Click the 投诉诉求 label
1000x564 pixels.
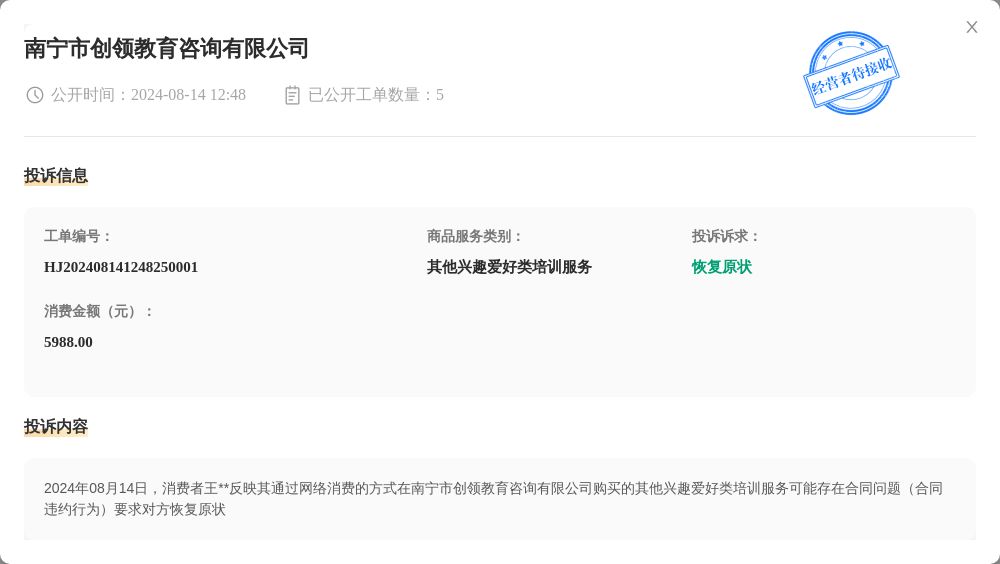click(726, 237)
